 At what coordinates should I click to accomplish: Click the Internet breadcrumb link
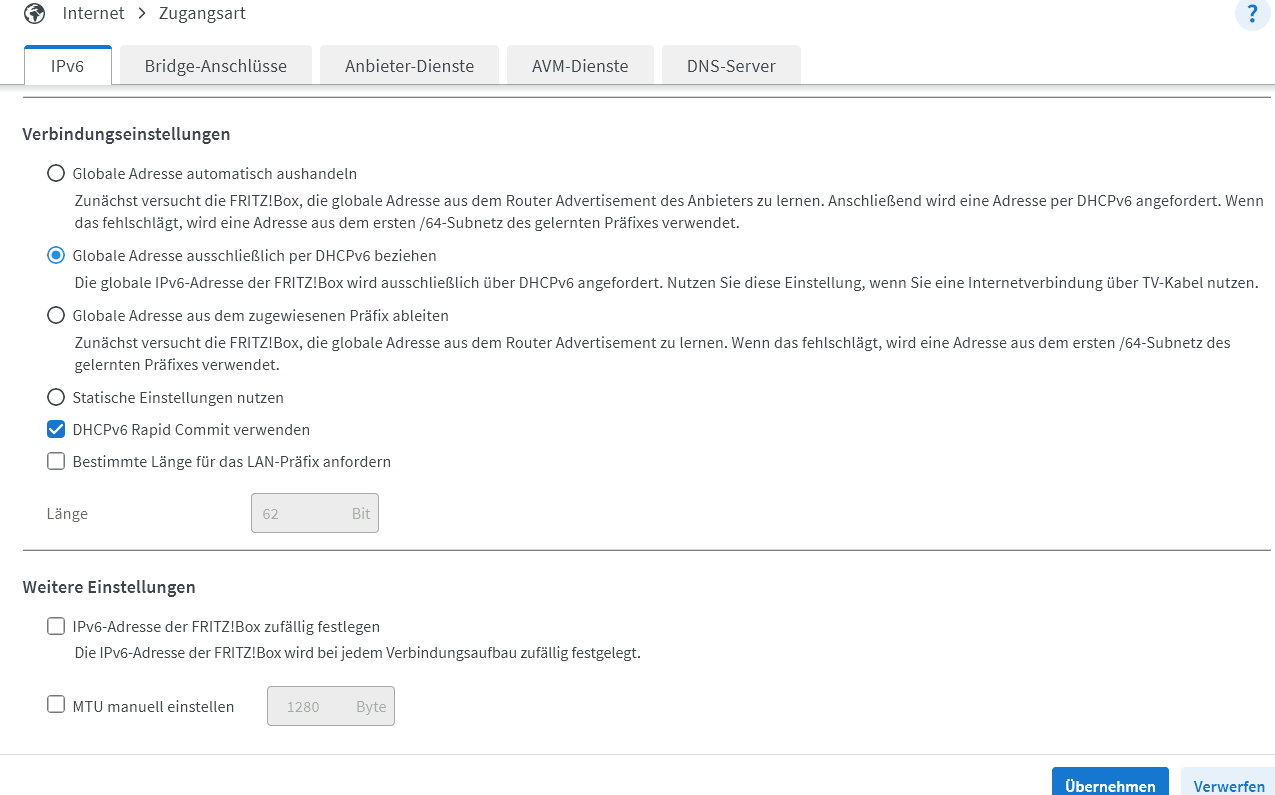pos(93,13)
